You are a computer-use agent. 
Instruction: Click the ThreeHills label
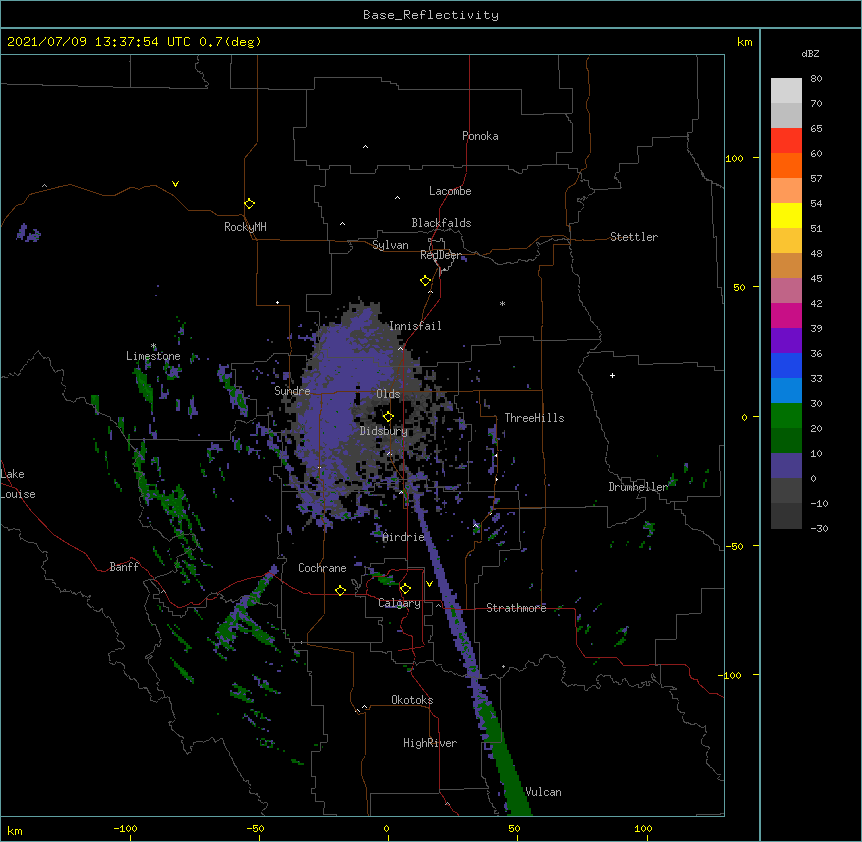point(534,418)
